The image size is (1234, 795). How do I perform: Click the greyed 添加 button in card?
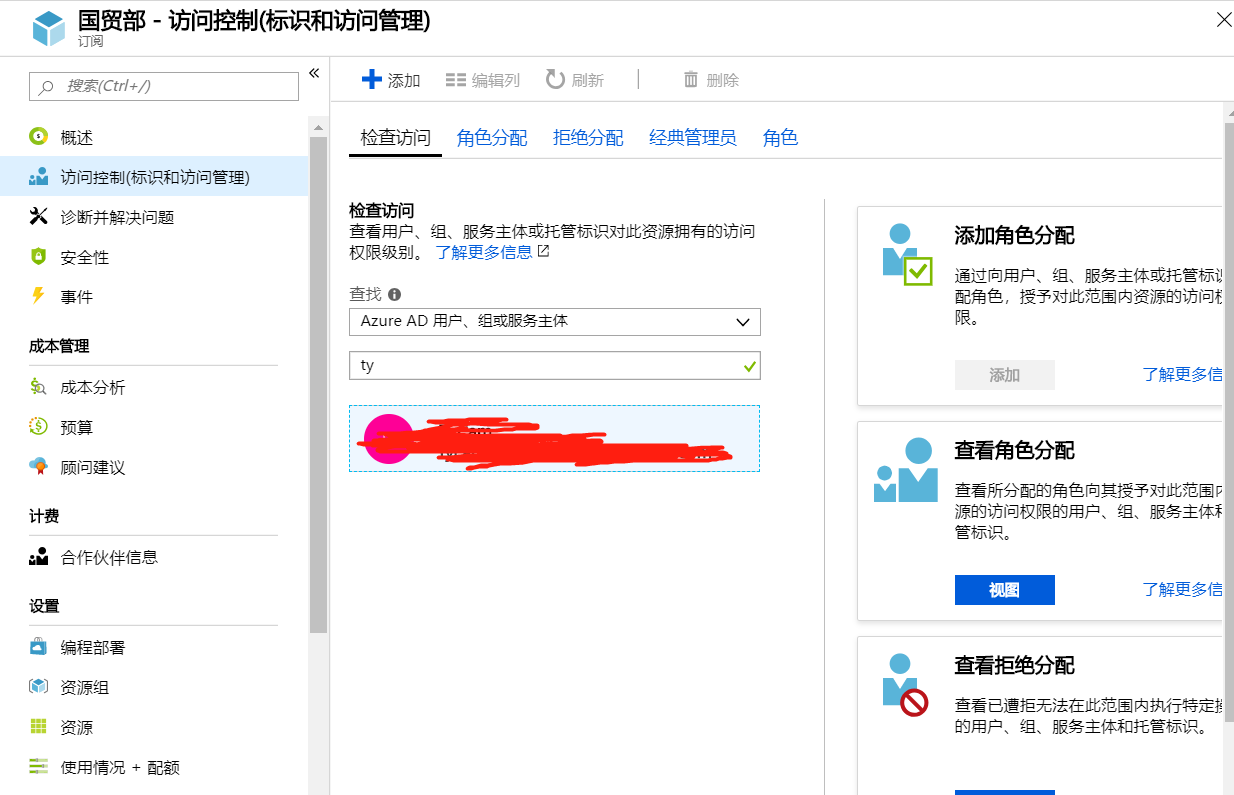click(1005, 375)
